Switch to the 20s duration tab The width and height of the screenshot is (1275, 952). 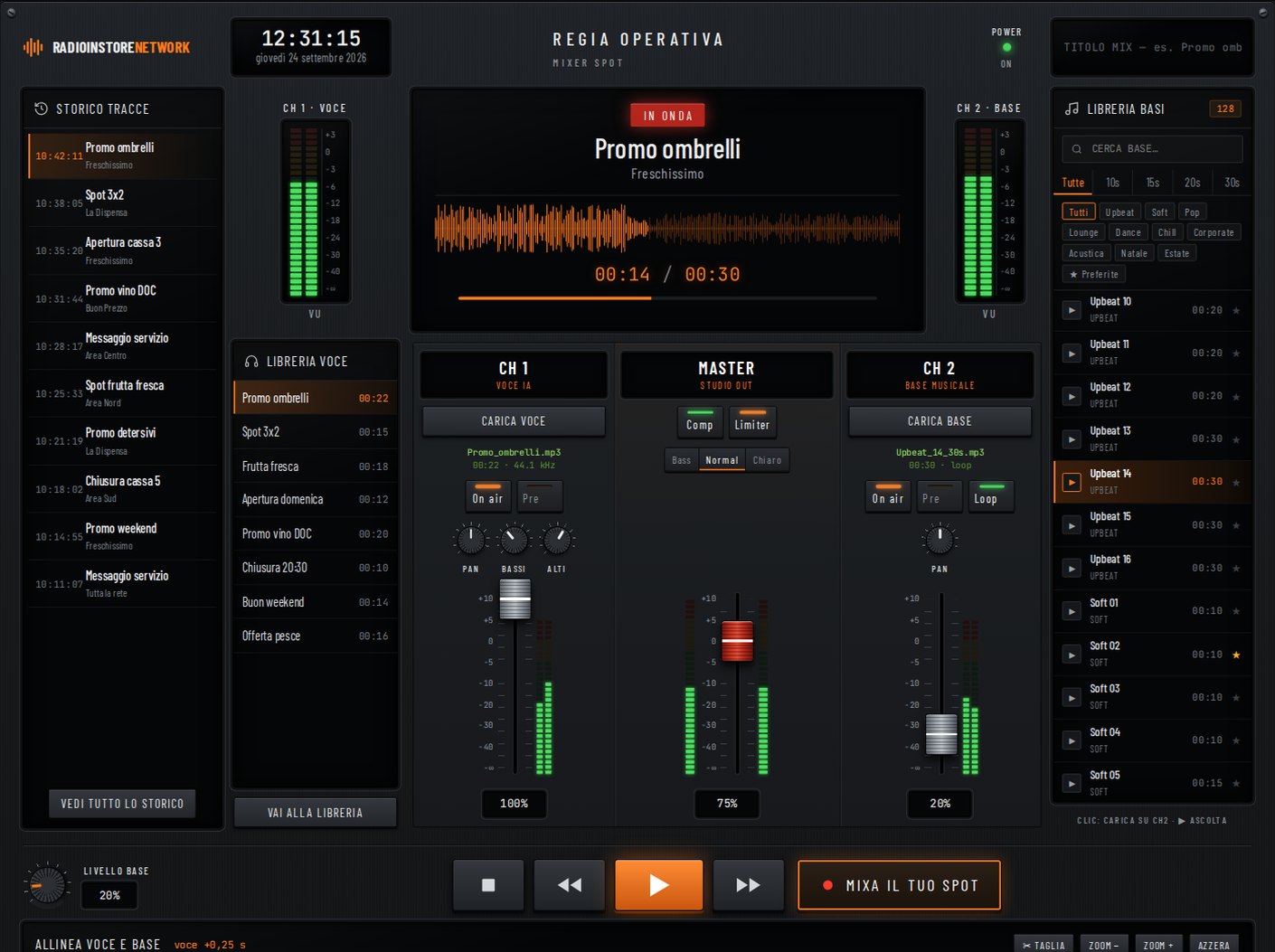click(1193, 183)
